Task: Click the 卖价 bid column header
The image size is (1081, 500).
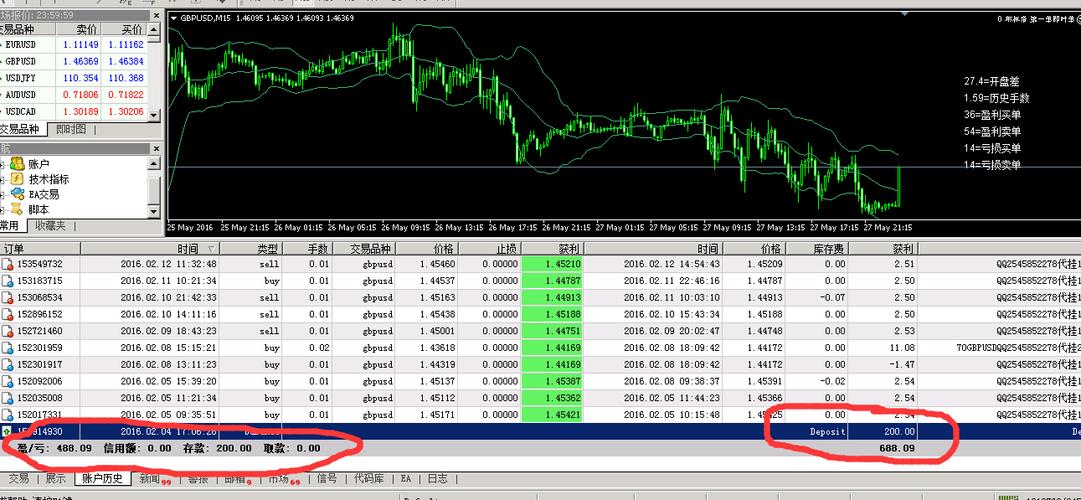Action: pyautogui.click(x=78, y=29)
